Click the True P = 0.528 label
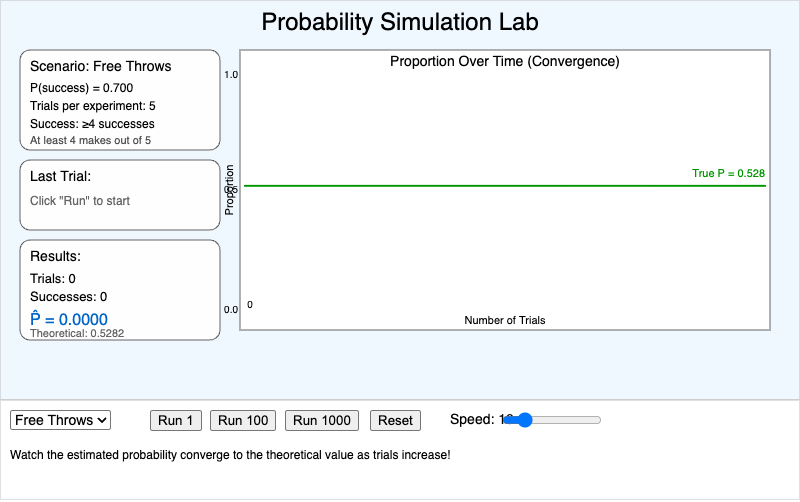Viewport: 800px width, 502px height. point(729,173)
